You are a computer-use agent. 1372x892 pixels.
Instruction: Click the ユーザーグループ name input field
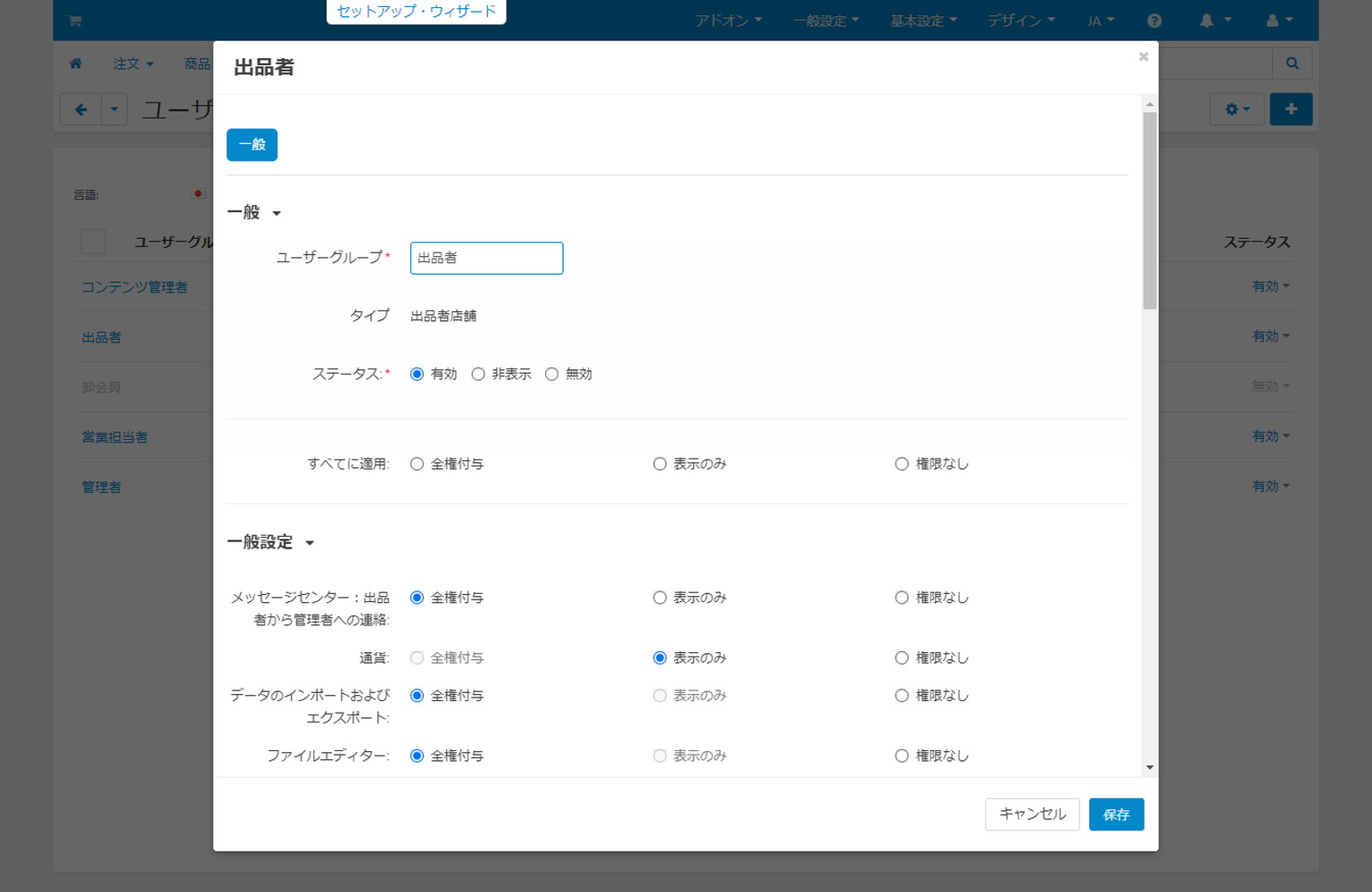(x=486, y=258)
